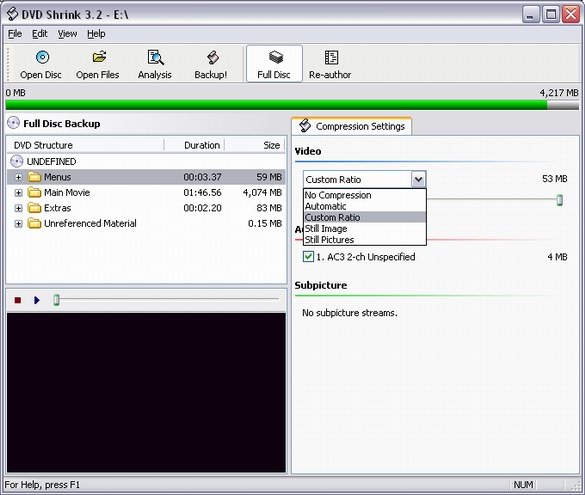Image resolution: width=585 pixels, height=495 pixels.
Task: Click the 01:46.56 duration value
Action: tap(202, 192)
